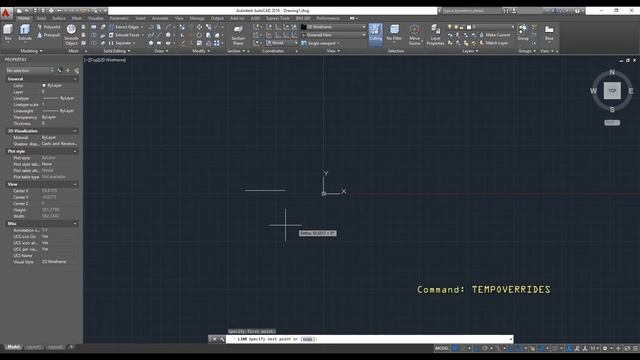Switch to the Manage ribbon tab
This screenshot has width=640, height=360.
[197, 18]
